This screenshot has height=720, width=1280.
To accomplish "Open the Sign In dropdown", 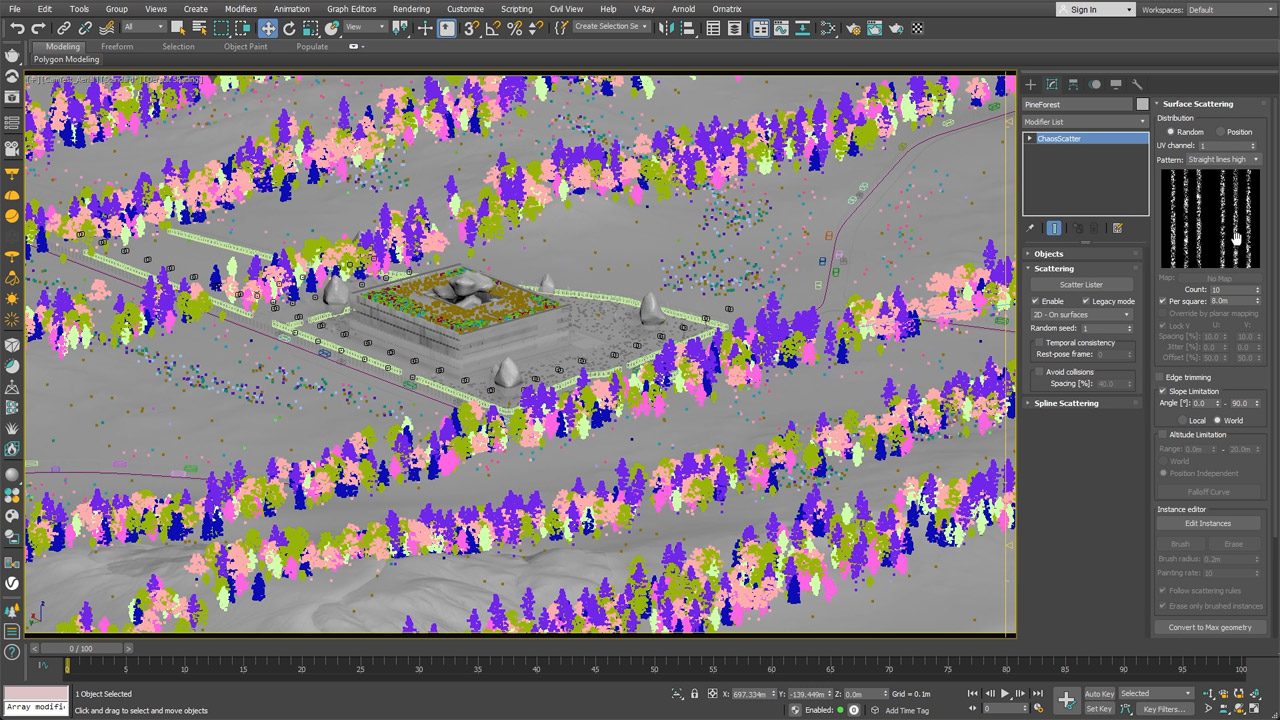I will coord(1096,10).
